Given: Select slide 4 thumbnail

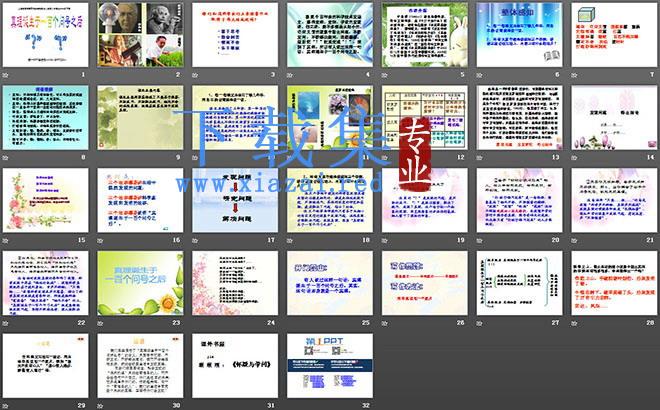Looking at the screenshot, I should click(x=330, y=35).
